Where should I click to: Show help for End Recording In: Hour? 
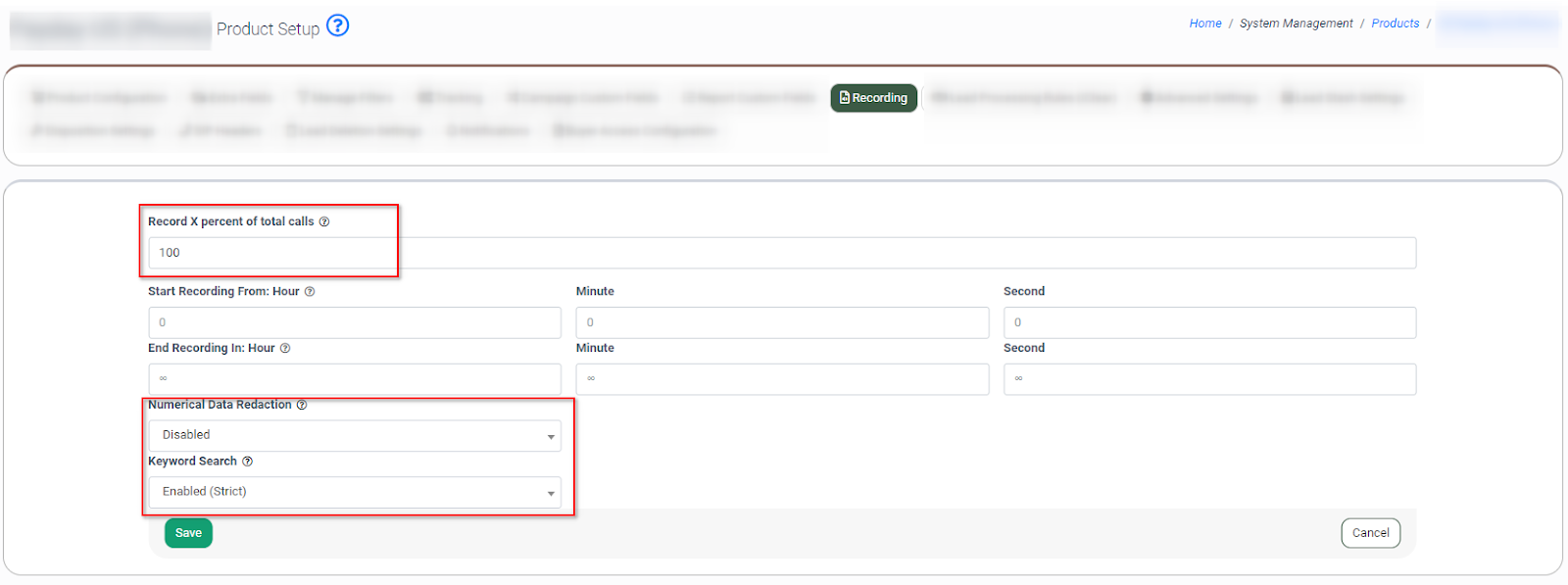pos(285,349)
